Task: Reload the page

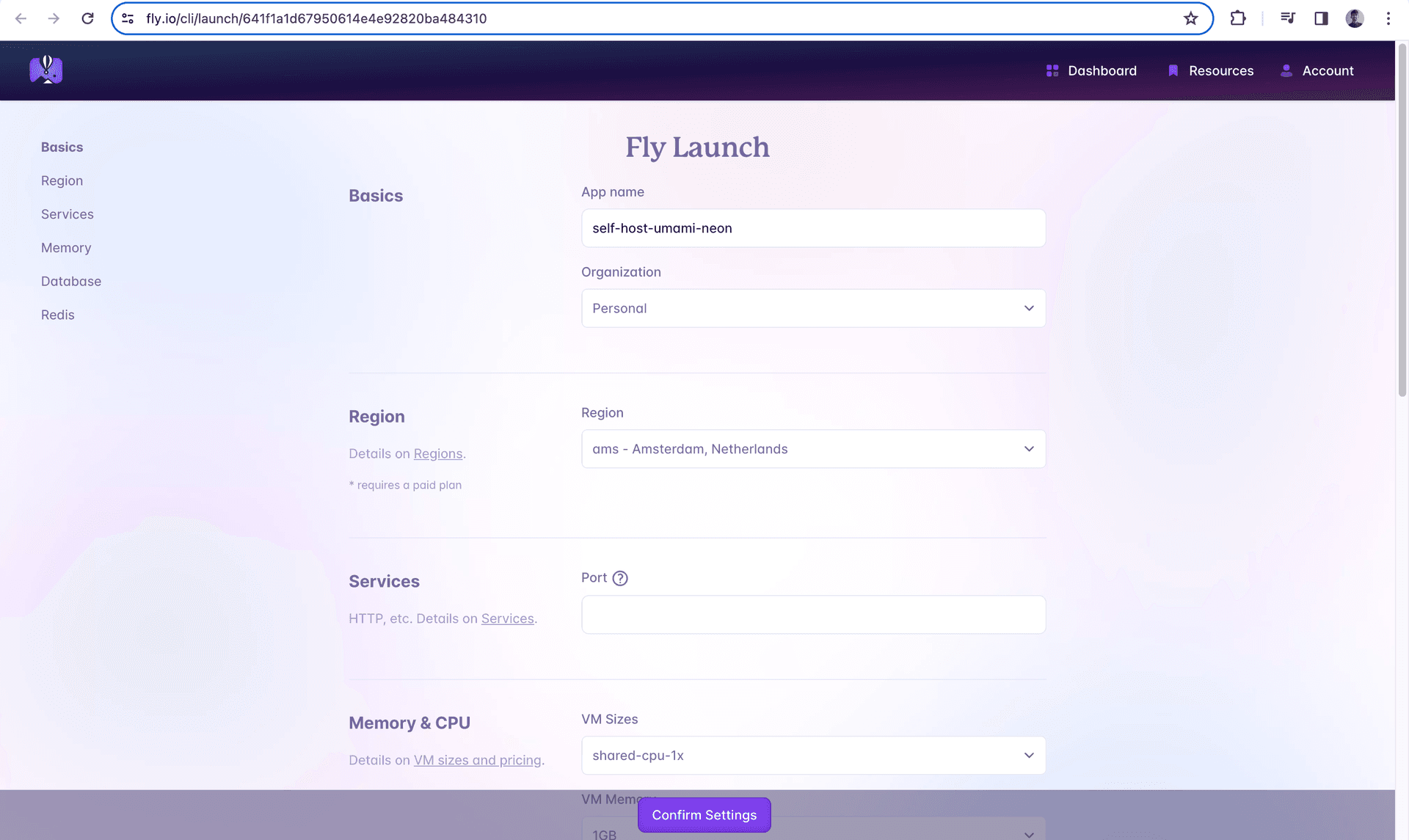Action: click(87, 18)
